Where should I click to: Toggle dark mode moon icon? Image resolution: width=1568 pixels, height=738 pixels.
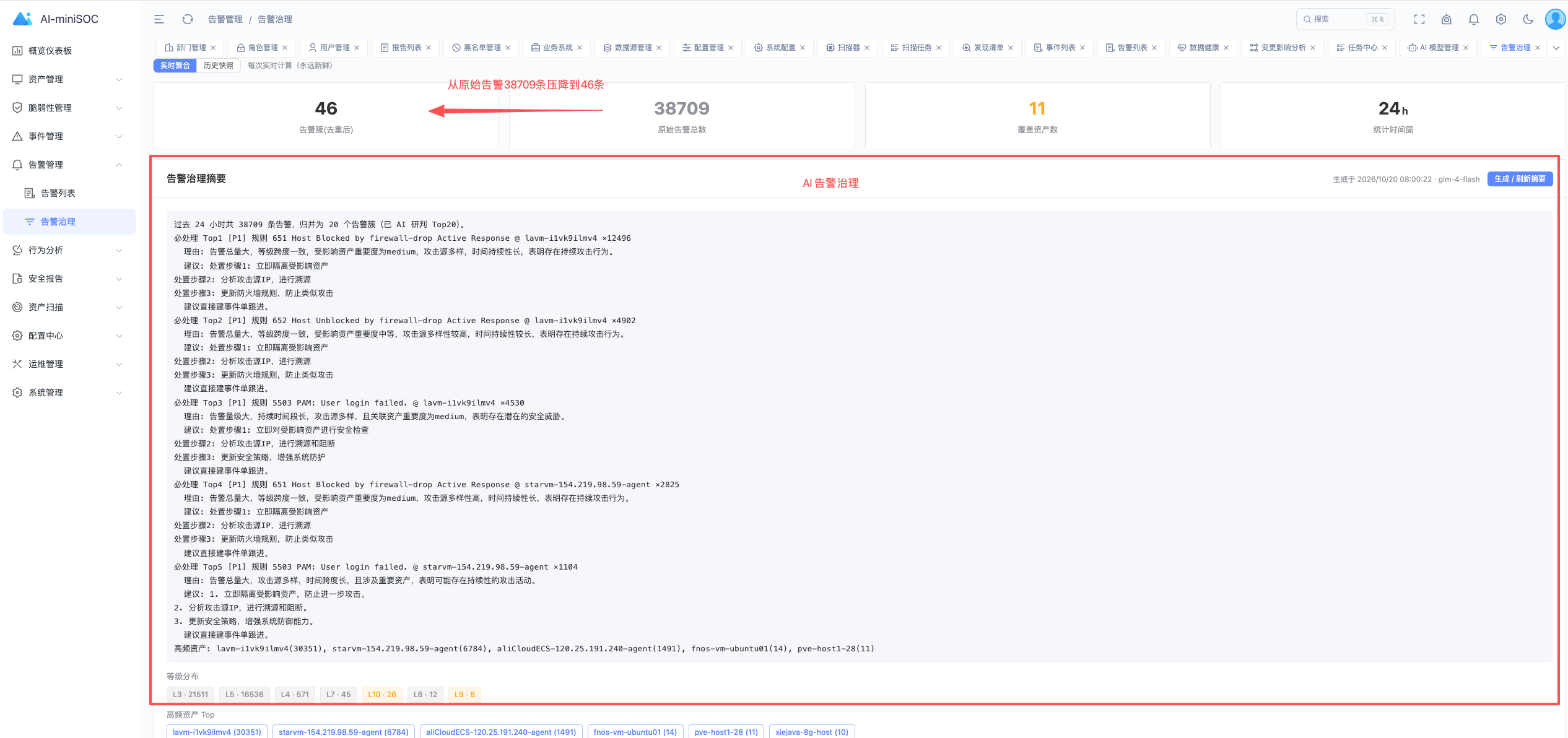tap(1528, 19)
